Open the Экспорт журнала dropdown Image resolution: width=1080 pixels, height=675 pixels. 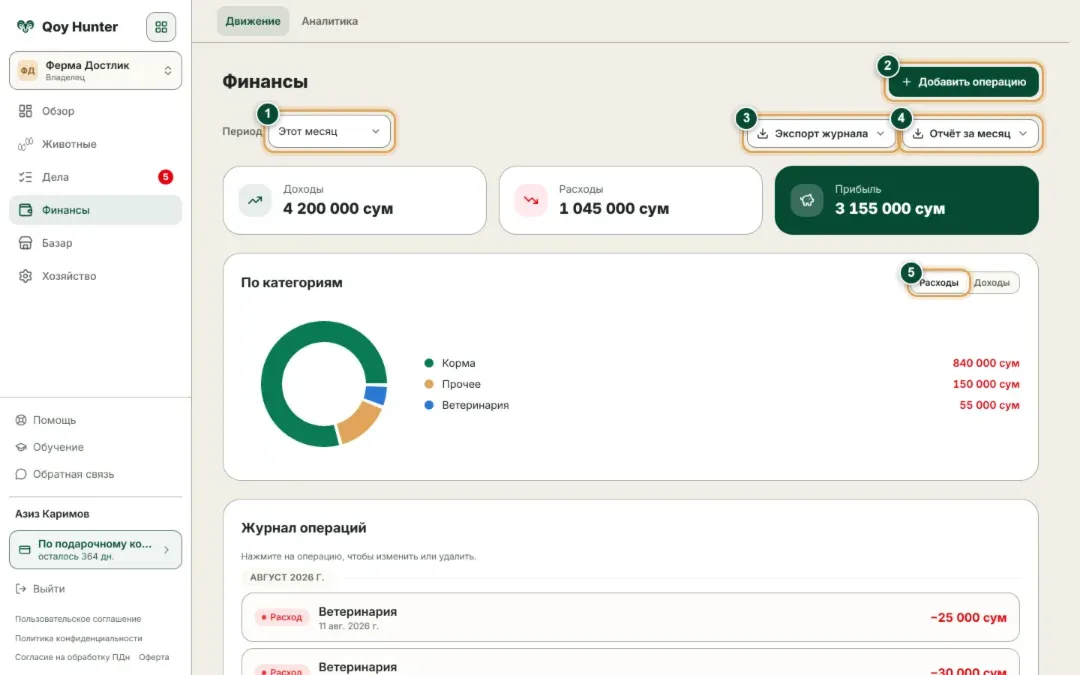pyautogui.click(x=820, y=134)
